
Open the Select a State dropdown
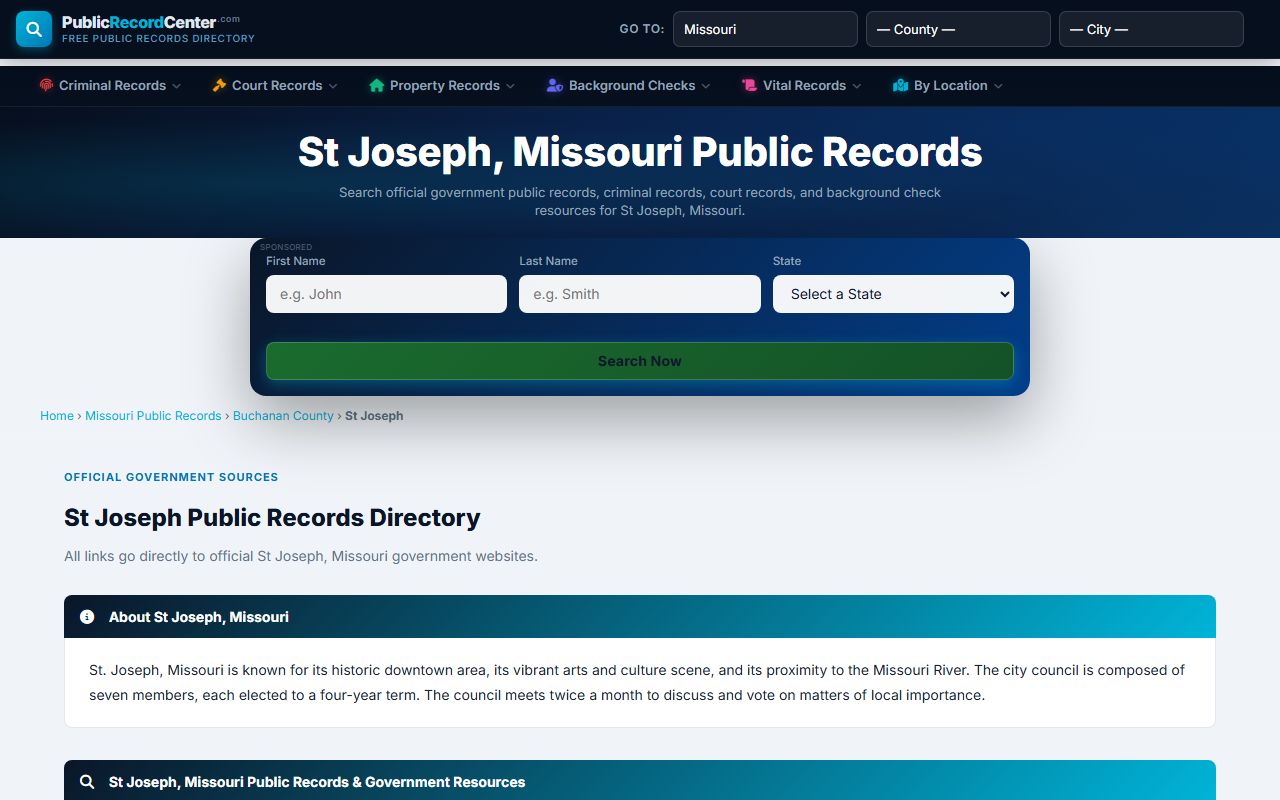pos(893,294)
